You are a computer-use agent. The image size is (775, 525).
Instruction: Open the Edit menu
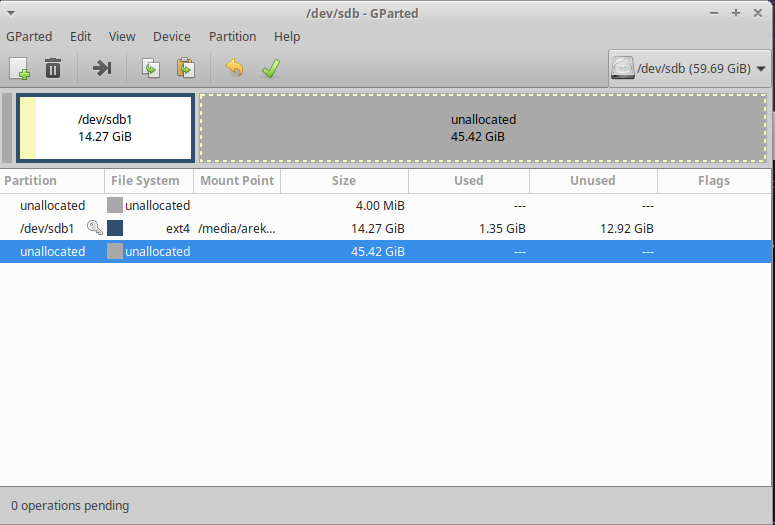coord(81,37)
